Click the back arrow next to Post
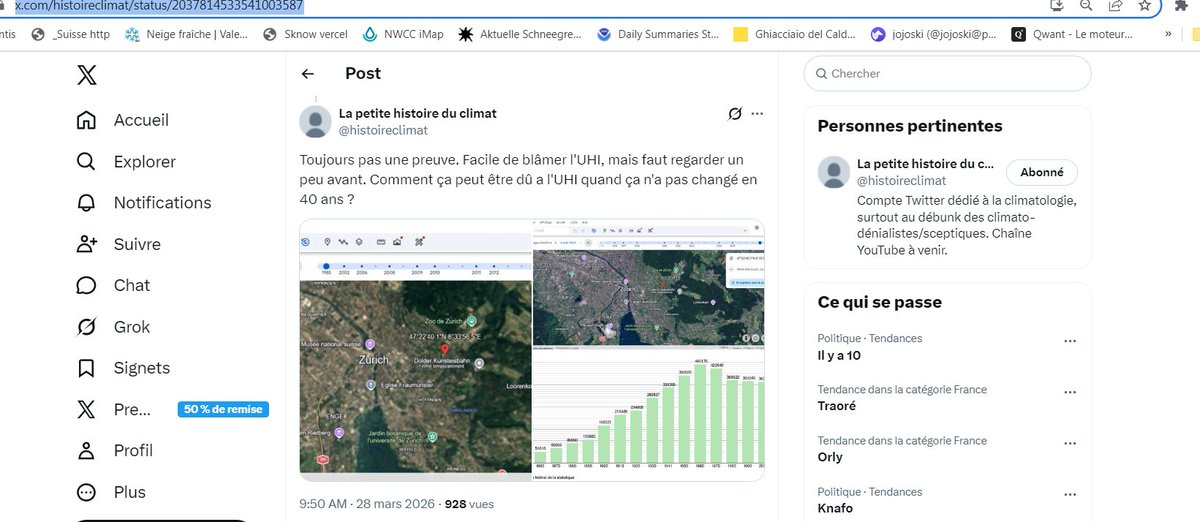Image resolution: width=1200 pixels, height=522 pixels. click(x=308, y=73)
